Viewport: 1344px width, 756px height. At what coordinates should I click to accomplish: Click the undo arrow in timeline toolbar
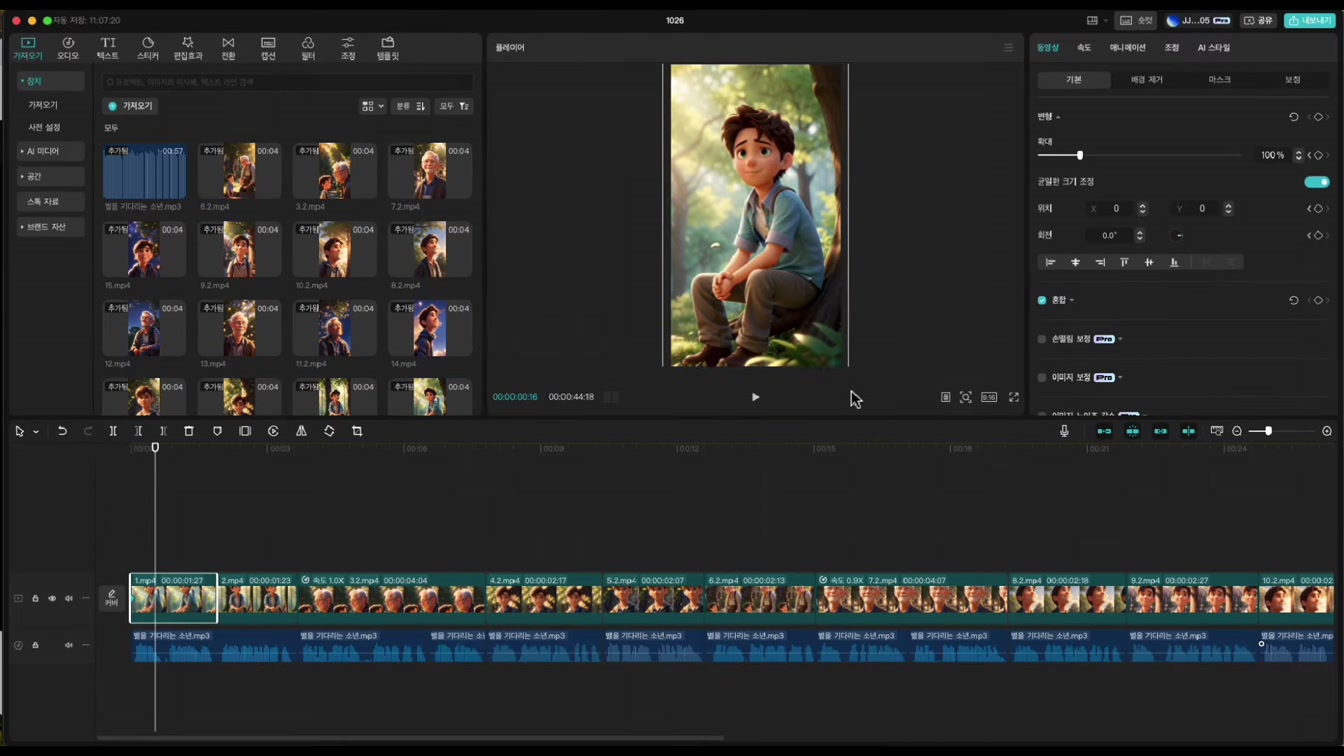click(x=62, y=431)
